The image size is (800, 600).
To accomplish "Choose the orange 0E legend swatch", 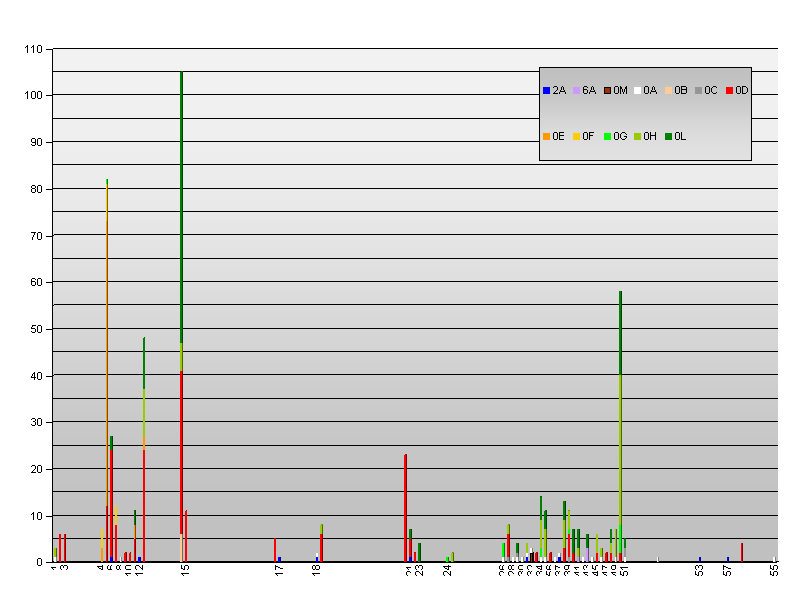I will (546, 136).
